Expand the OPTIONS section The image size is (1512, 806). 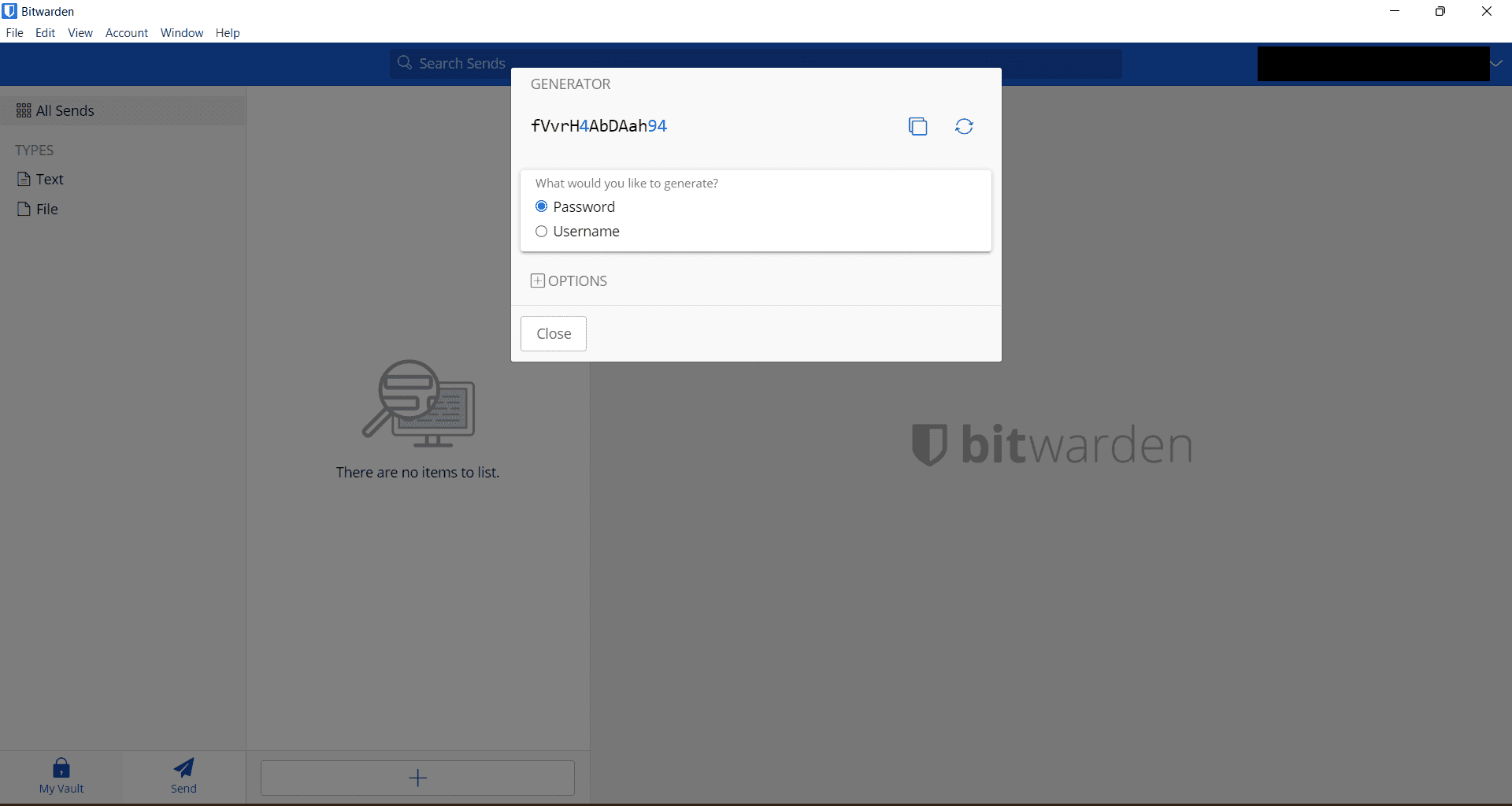click(x=569, y=281)
